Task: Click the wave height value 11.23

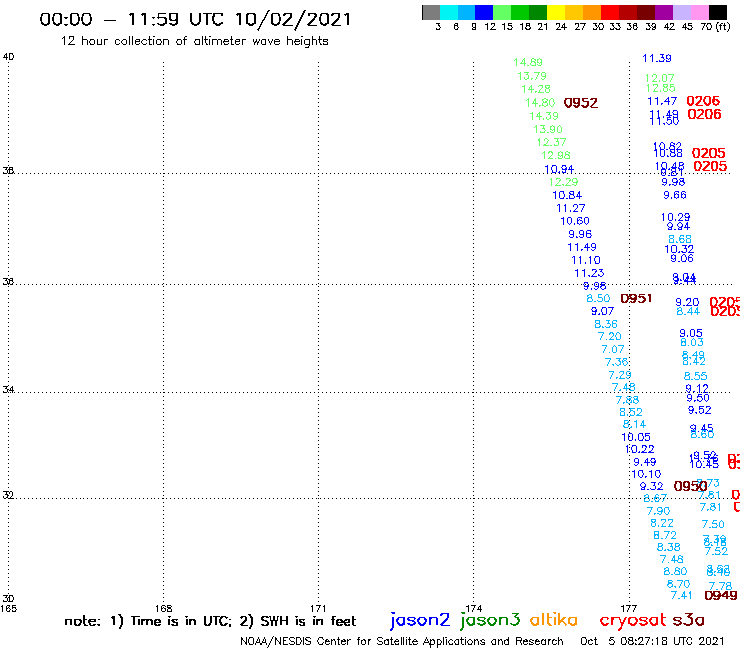Action: 589,273
